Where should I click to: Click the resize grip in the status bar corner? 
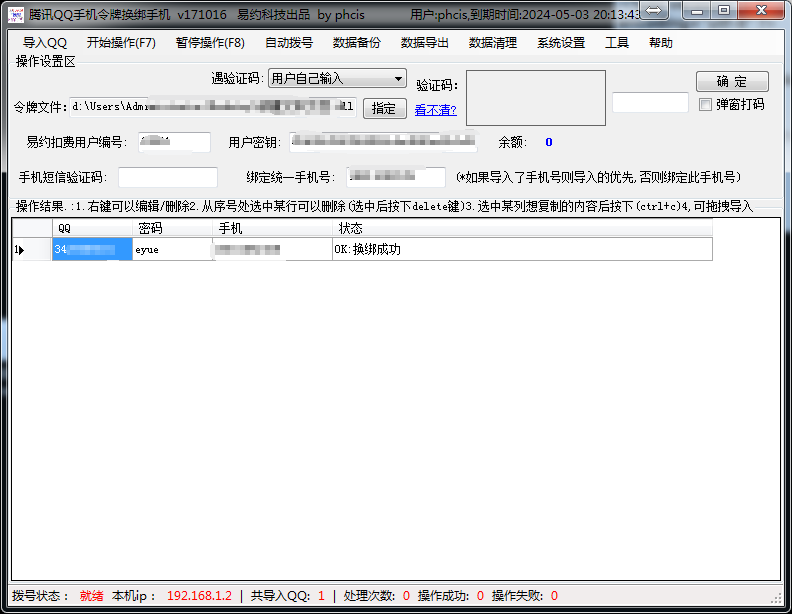pyautogui.click(x=776, y=598)
